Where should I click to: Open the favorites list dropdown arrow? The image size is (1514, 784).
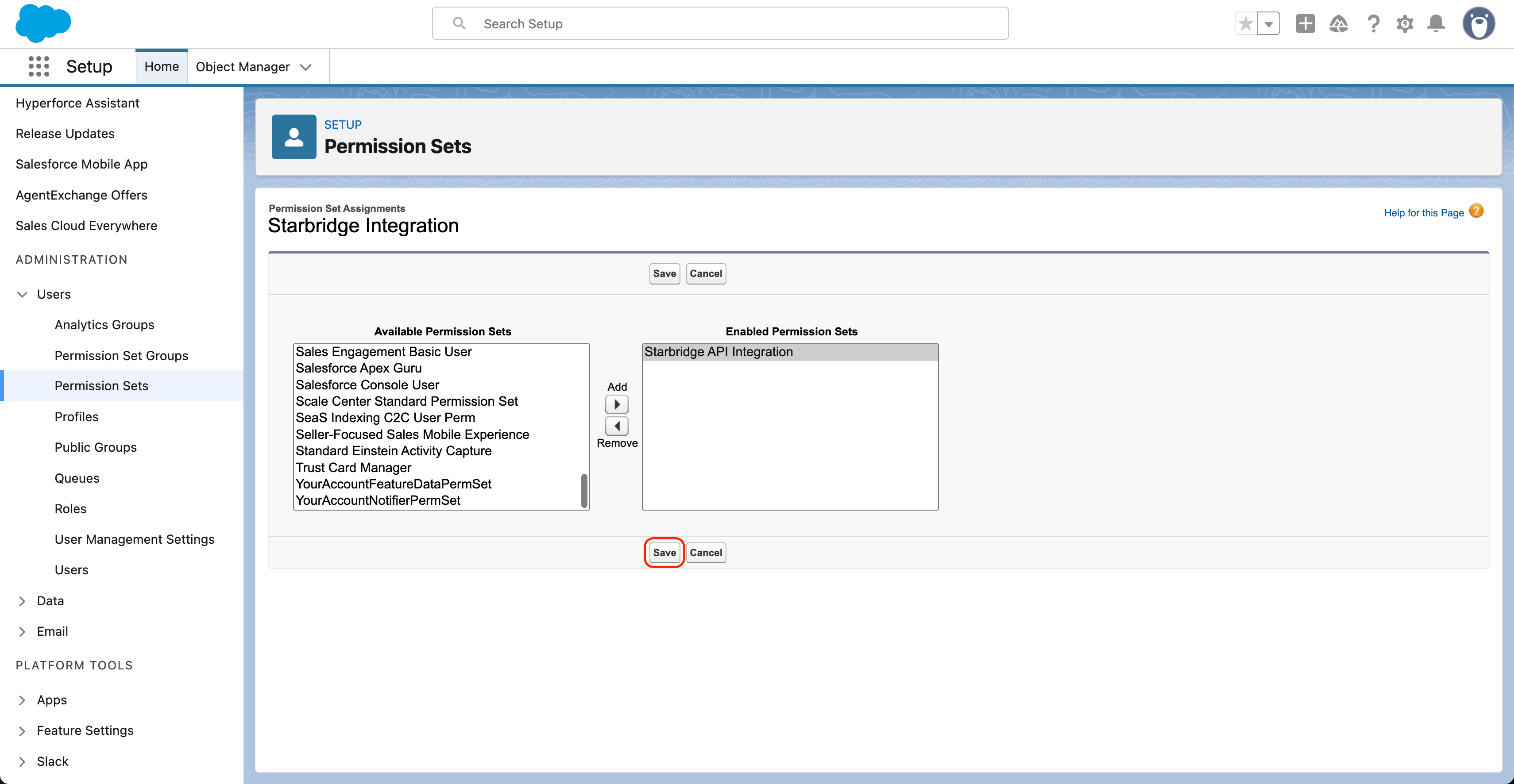click(1268, 23)
